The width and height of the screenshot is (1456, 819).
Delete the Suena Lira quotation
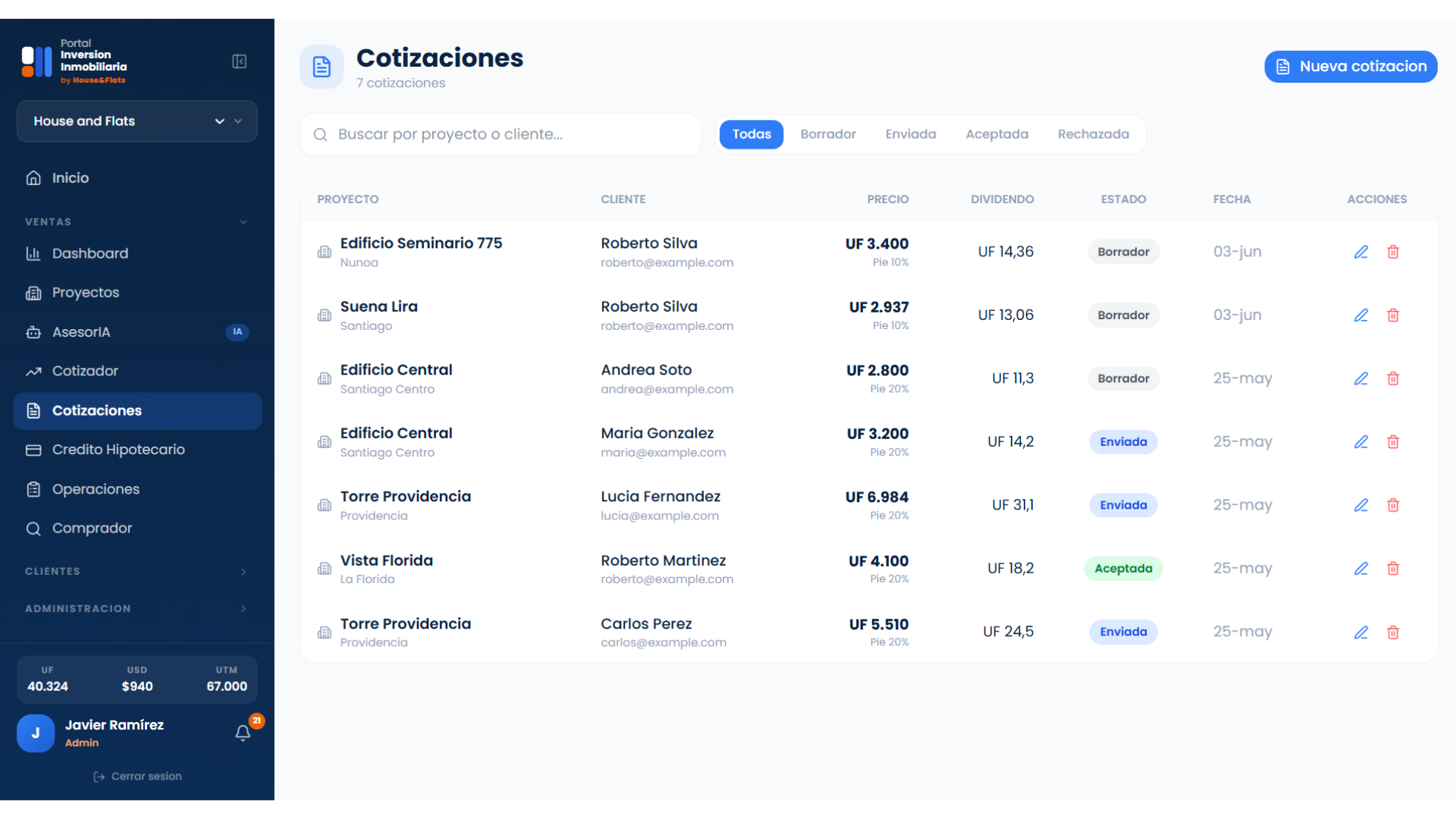point(1393,315)
